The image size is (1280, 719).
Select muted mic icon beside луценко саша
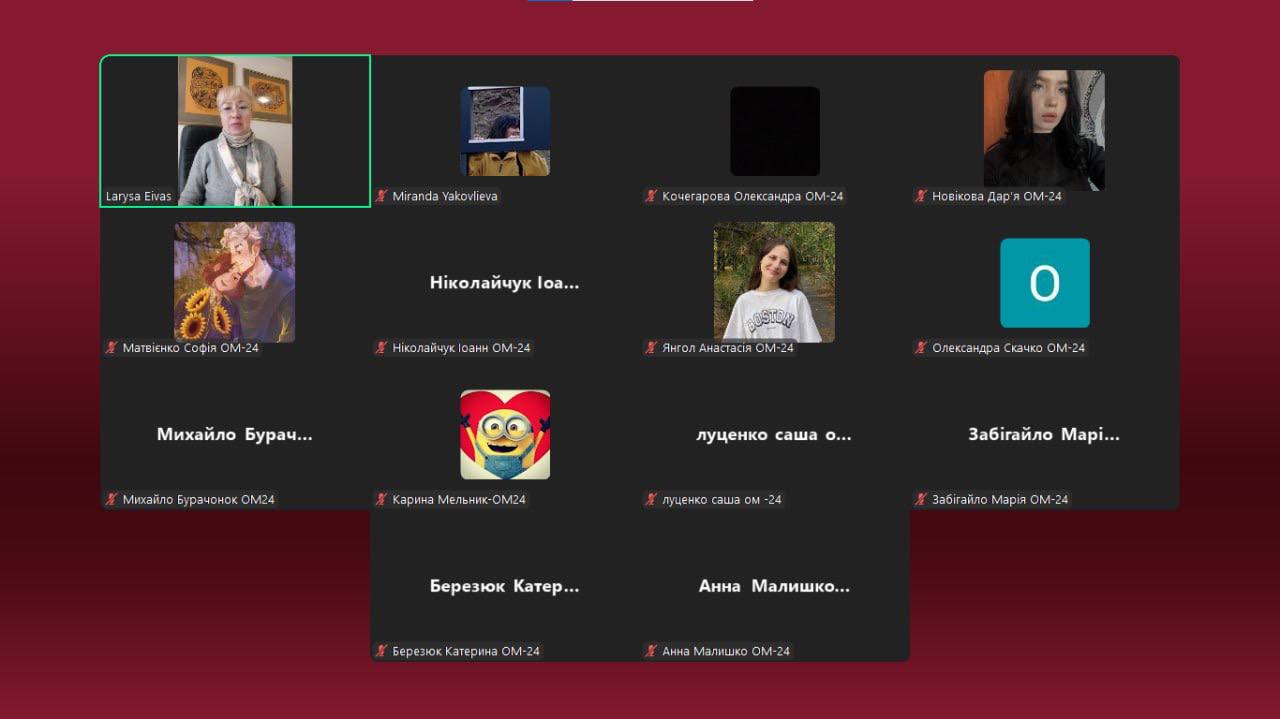(651, 499)
